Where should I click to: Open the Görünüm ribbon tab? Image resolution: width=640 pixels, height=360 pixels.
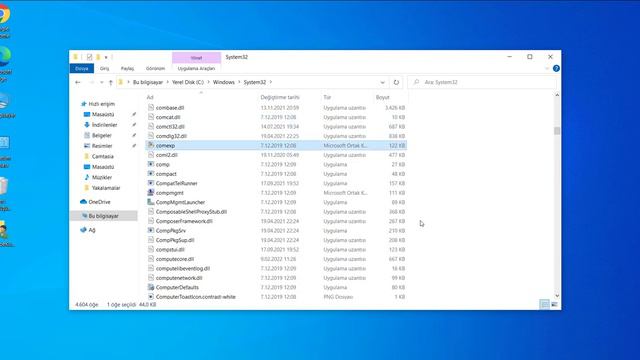tap(156, 69)
